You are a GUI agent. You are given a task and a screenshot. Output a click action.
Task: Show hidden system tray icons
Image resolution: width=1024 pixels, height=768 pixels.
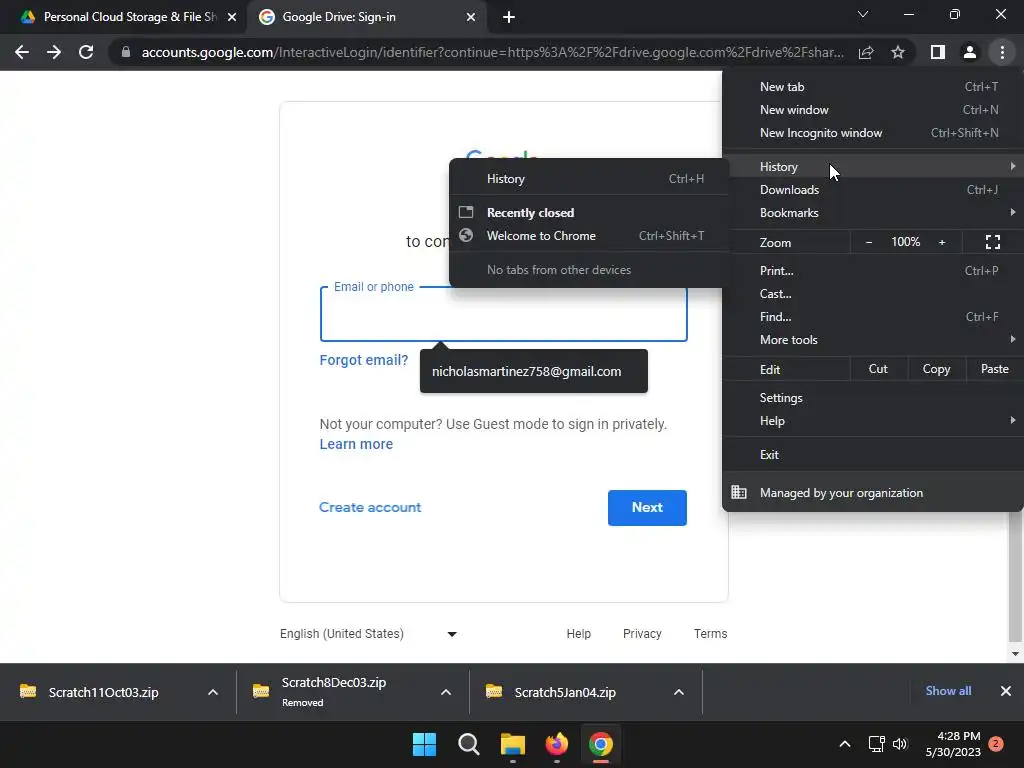pyautogui.click(x=844, y=744)
